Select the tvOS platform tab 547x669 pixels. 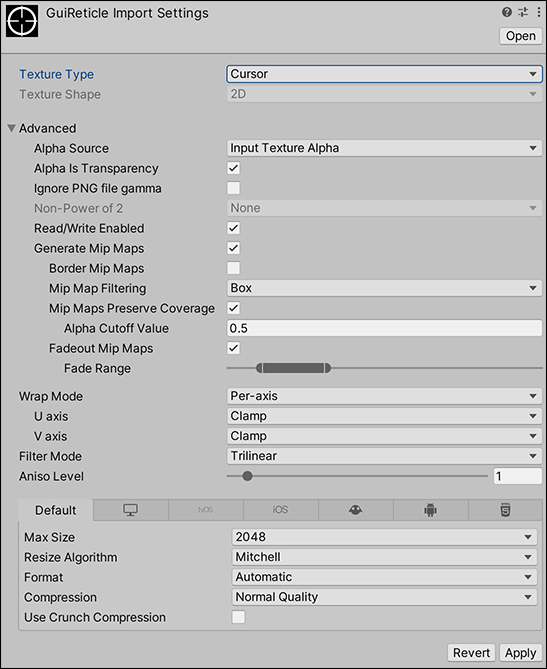pyautogui.click(x=206, y=510)
